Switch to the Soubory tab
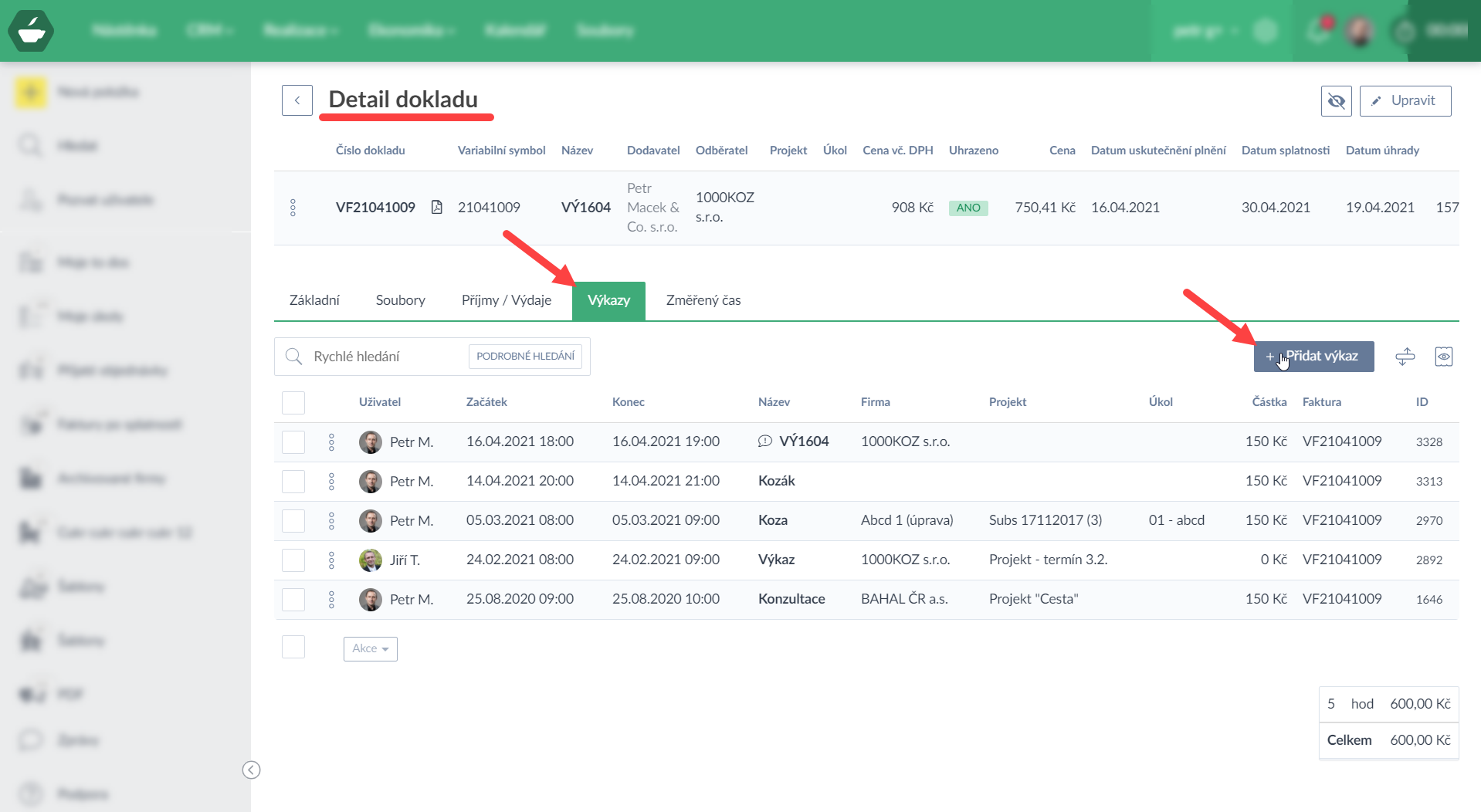Viewport: 1481px width, 812px height. point(400,300)
